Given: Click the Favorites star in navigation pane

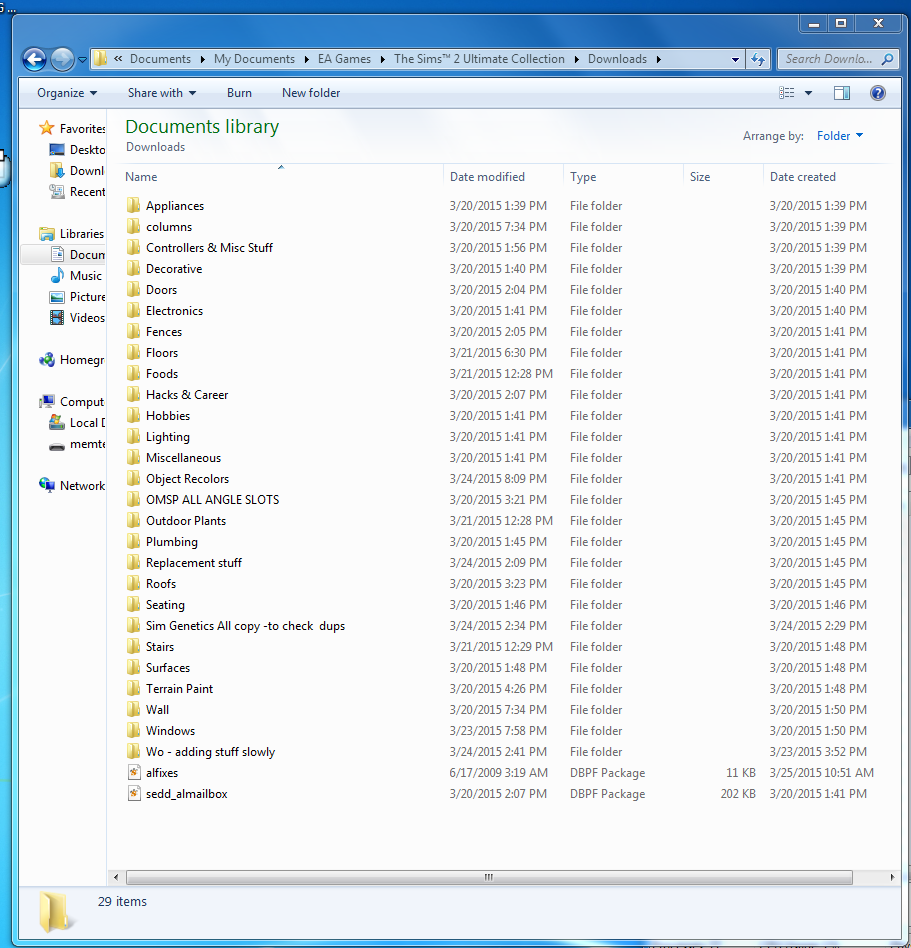Looking at the screenshot, I should tap(46, 129).
